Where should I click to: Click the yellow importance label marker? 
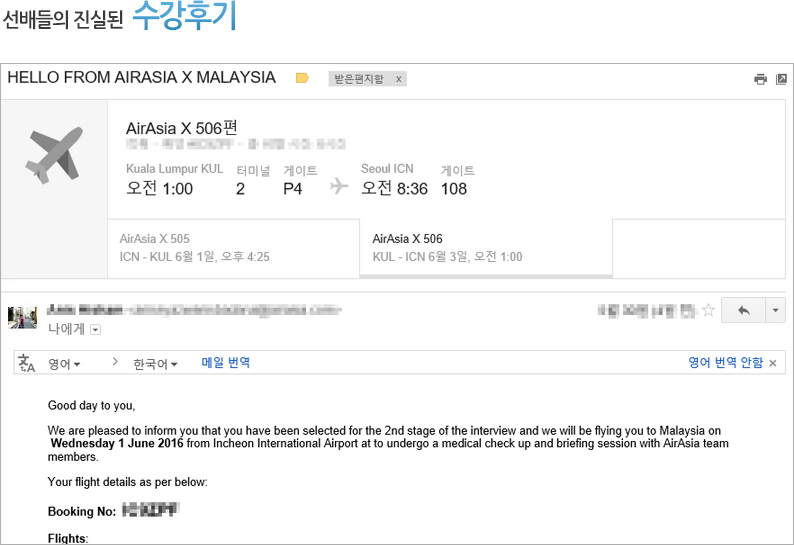coord(302,78)
